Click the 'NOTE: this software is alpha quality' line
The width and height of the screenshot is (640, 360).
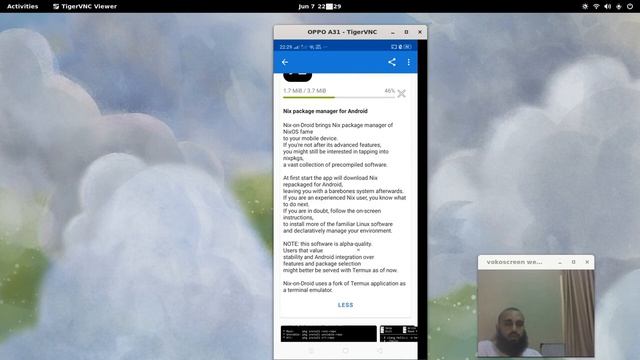coord(327,244)
